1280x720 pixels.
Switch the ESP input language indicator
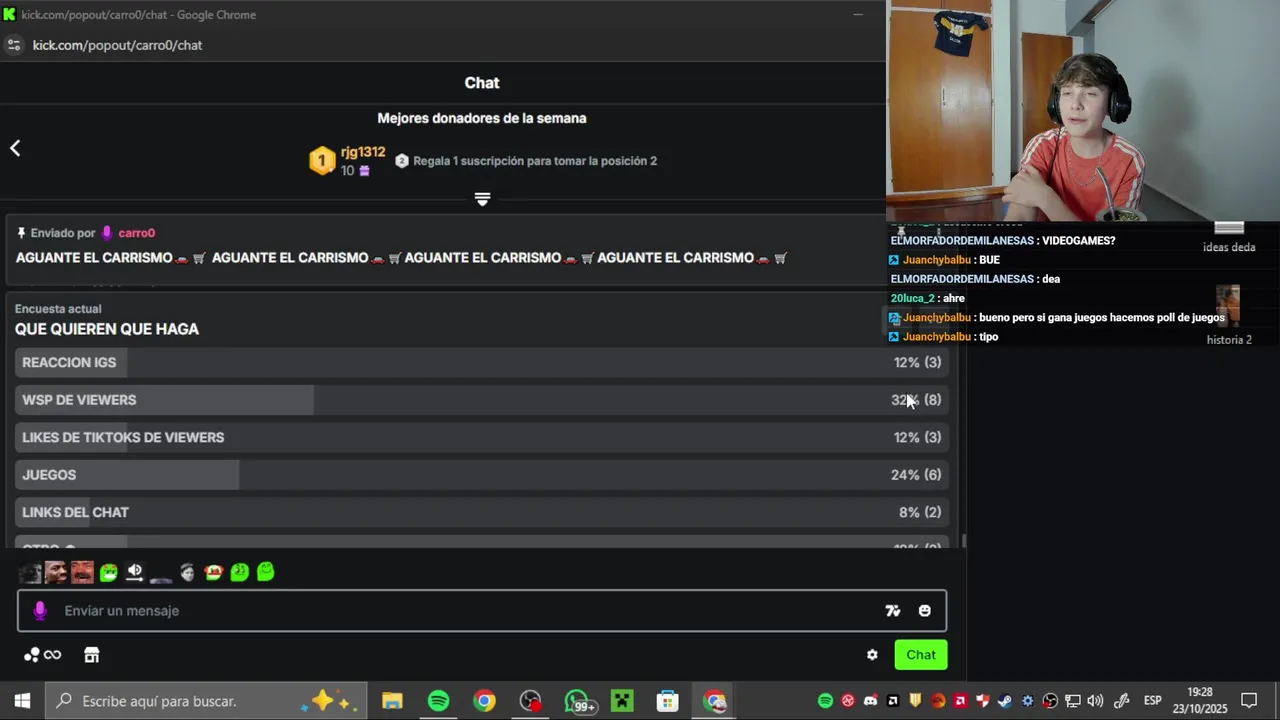point(1152,701)
